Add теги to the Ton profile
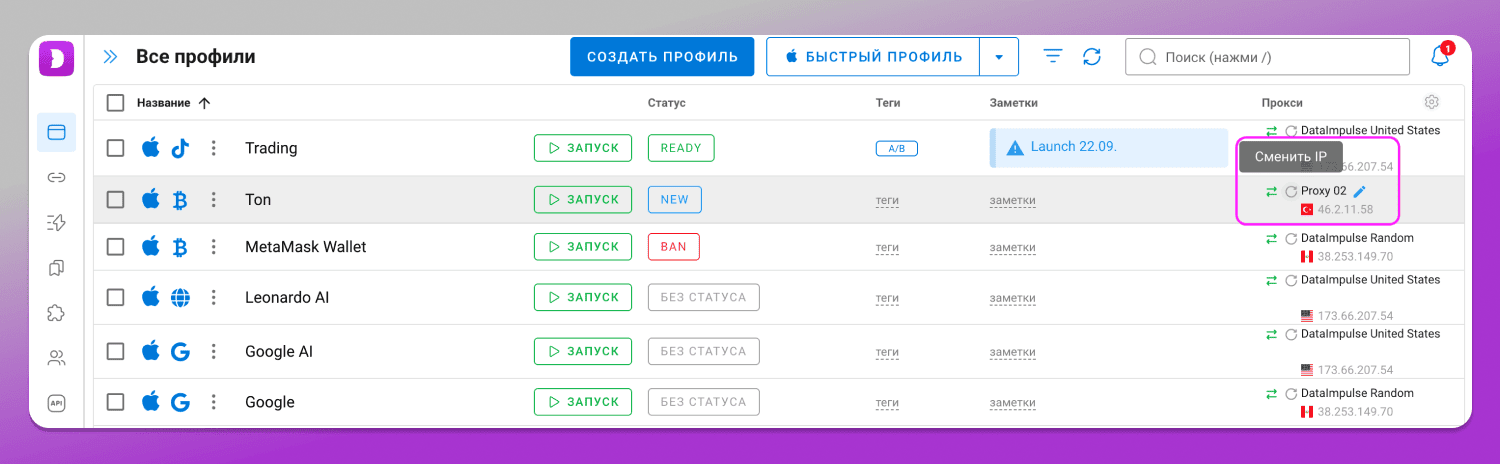 tap(888, 200)
